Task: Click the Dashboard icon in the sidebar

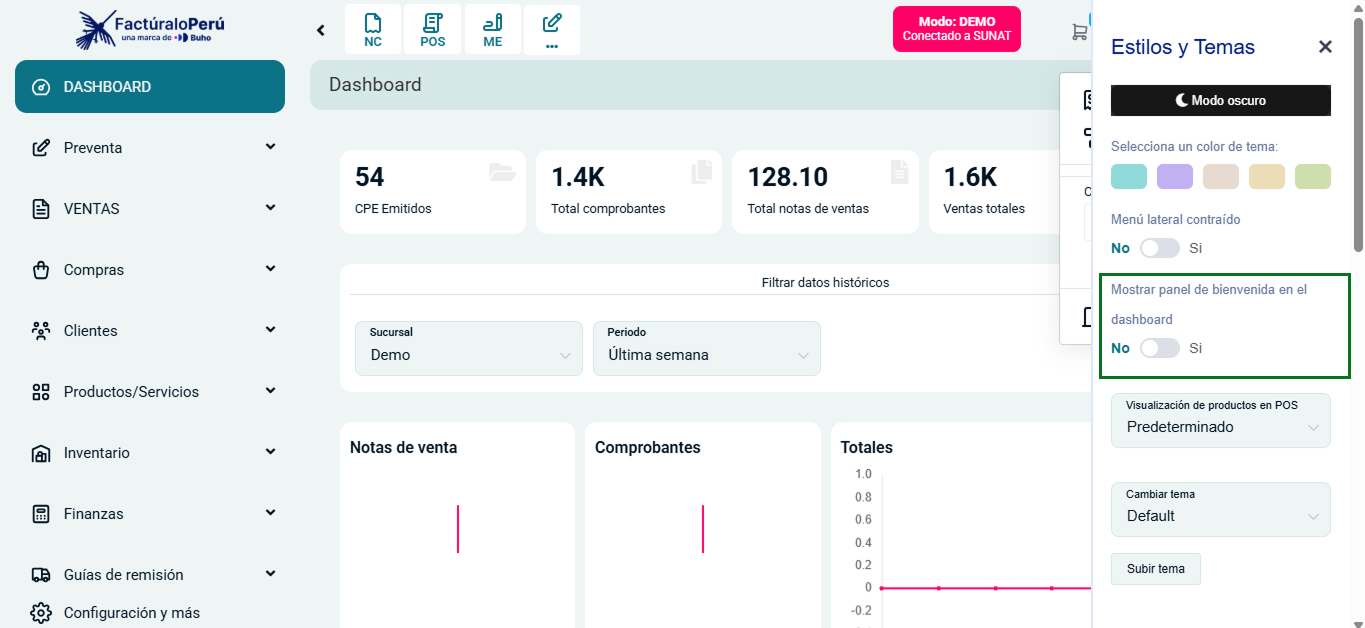Action: tap(41, 86)
